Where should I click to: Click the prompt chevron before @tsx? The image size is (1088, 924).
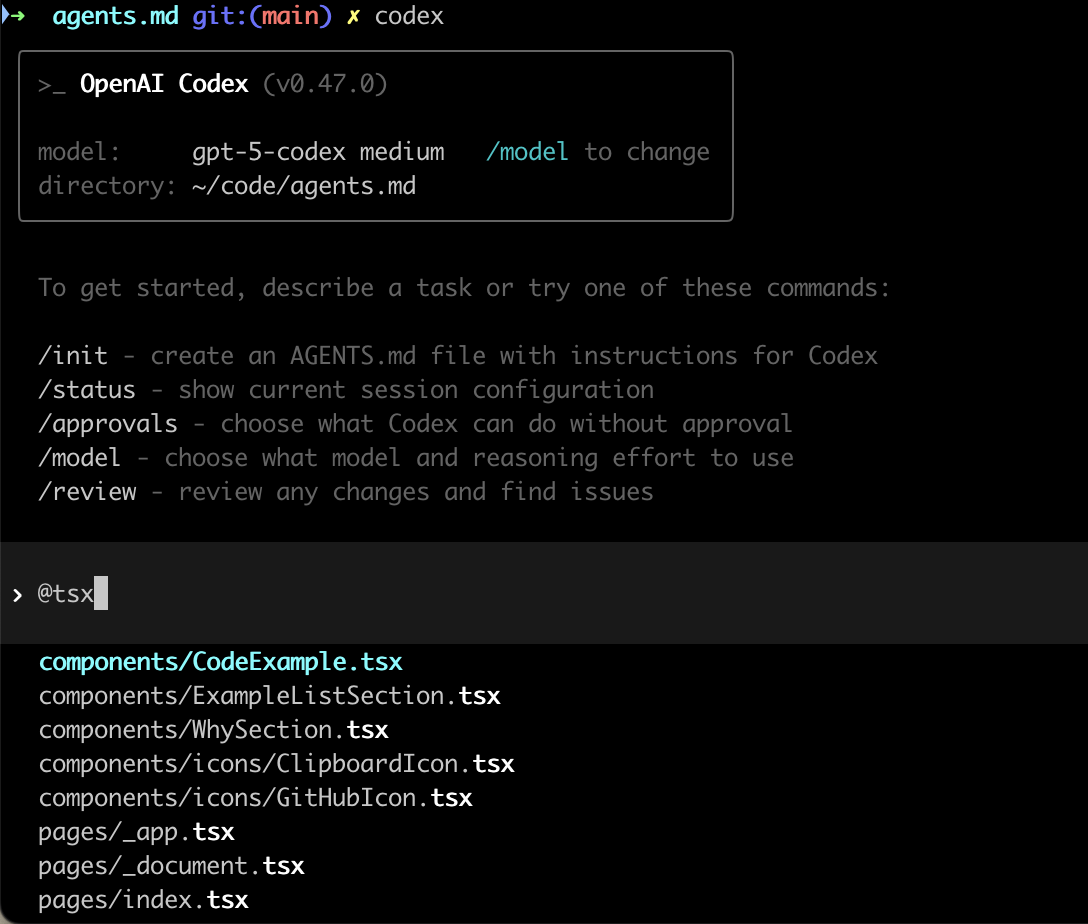point(18,595)
